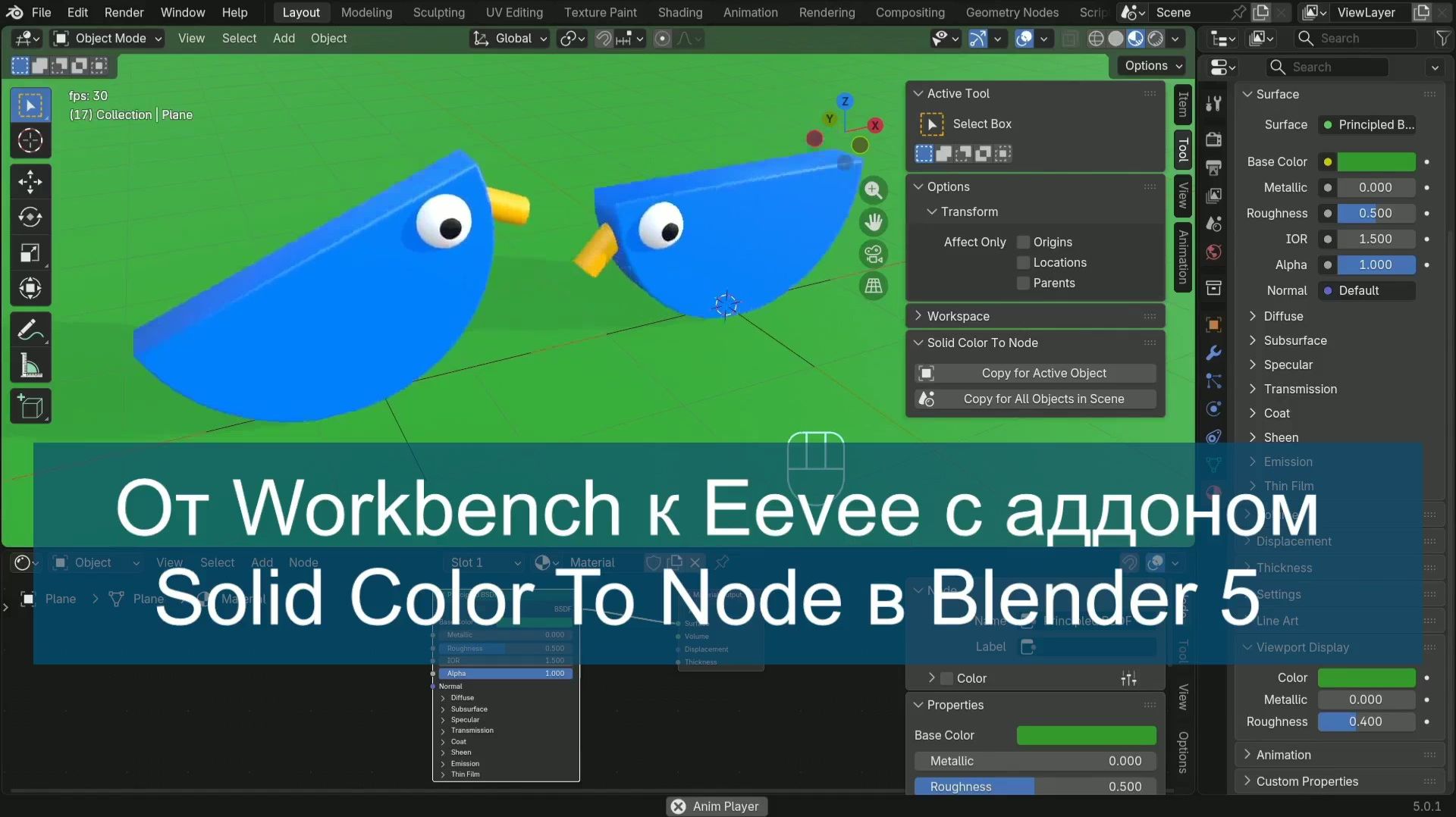Switch perspective/orthographic grid icon

coord(874,285)
